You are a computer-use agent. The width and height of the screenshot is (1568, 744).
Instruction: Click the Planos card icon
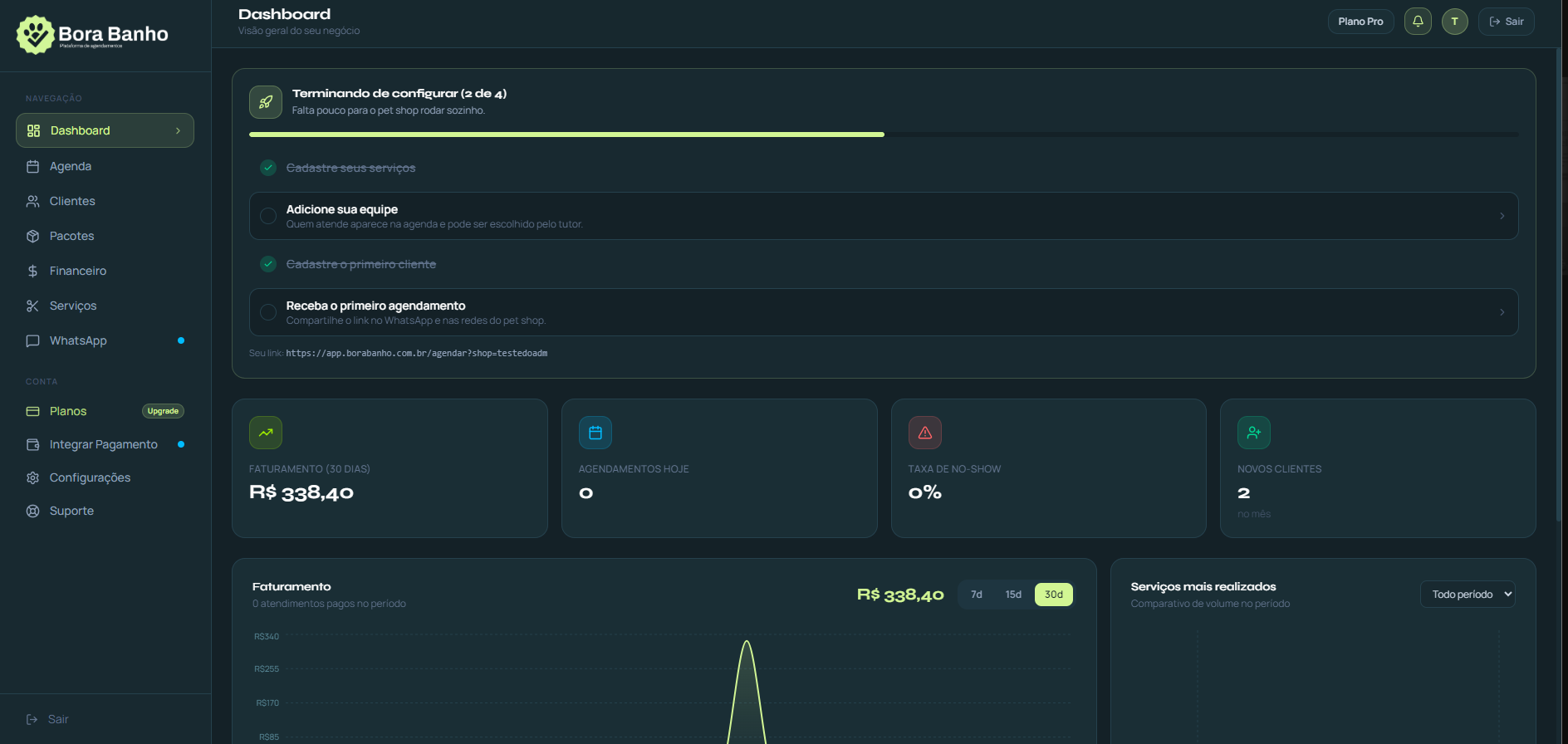coord(33,411)
